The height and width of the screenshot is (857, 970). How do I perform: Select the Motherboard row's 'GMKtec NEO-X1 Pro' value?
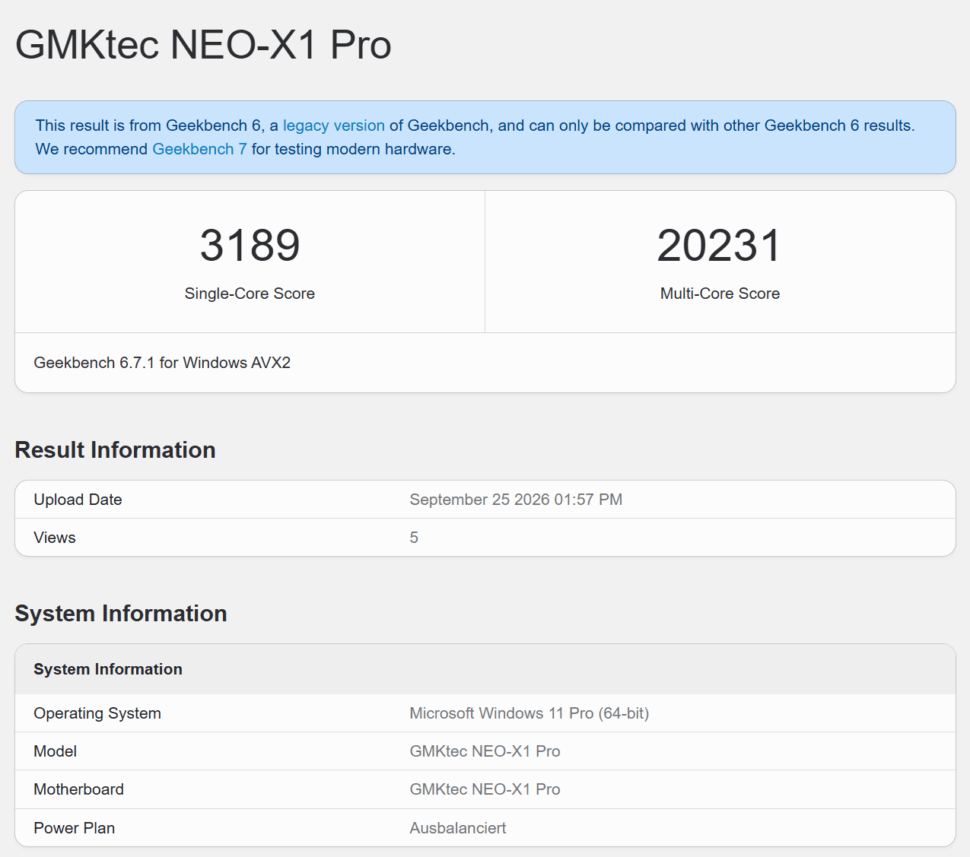click(x=485, y=789)
